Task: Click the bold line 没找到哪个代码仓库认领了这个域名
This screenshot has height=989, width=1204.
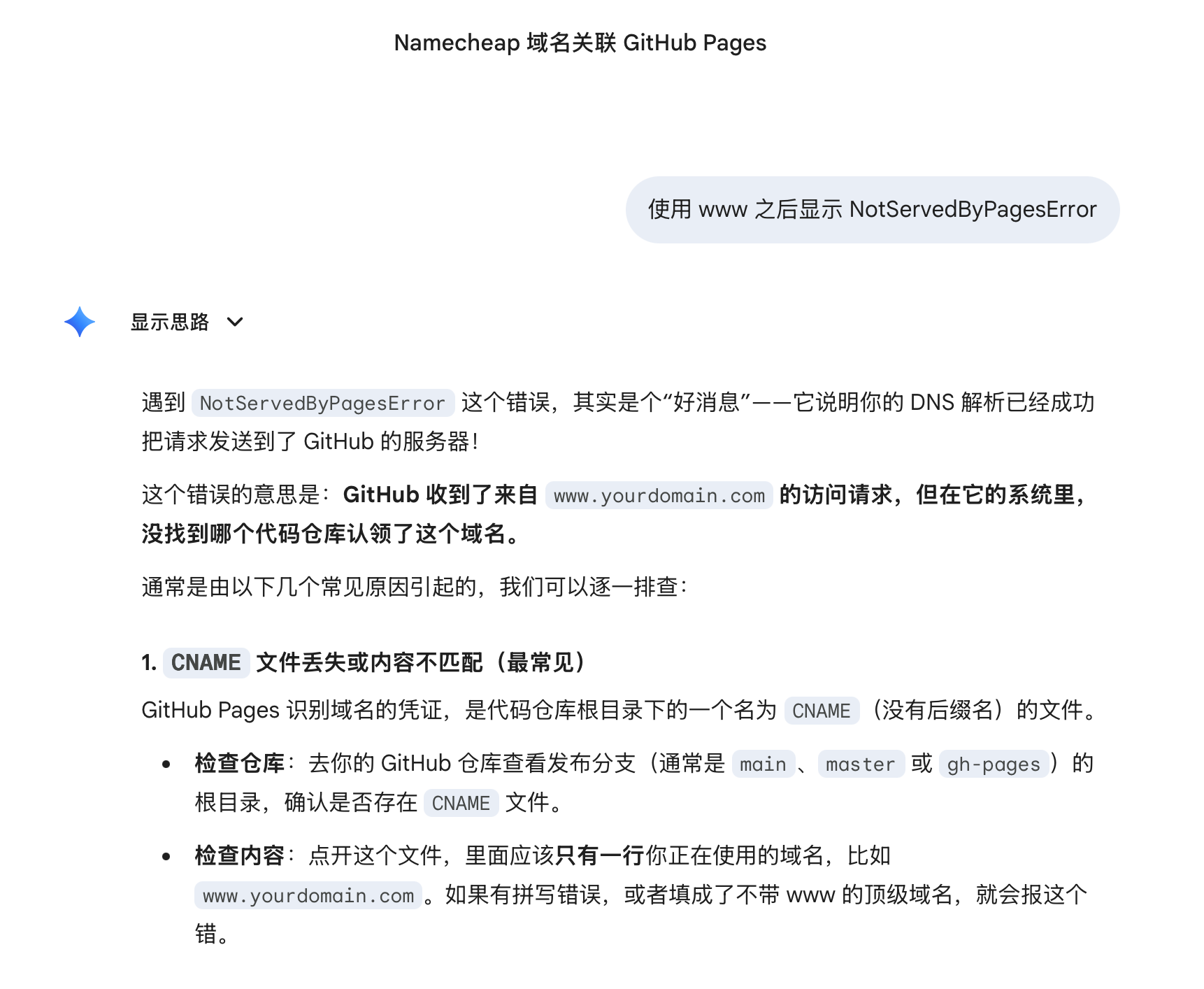Action: tap(330, 534)
